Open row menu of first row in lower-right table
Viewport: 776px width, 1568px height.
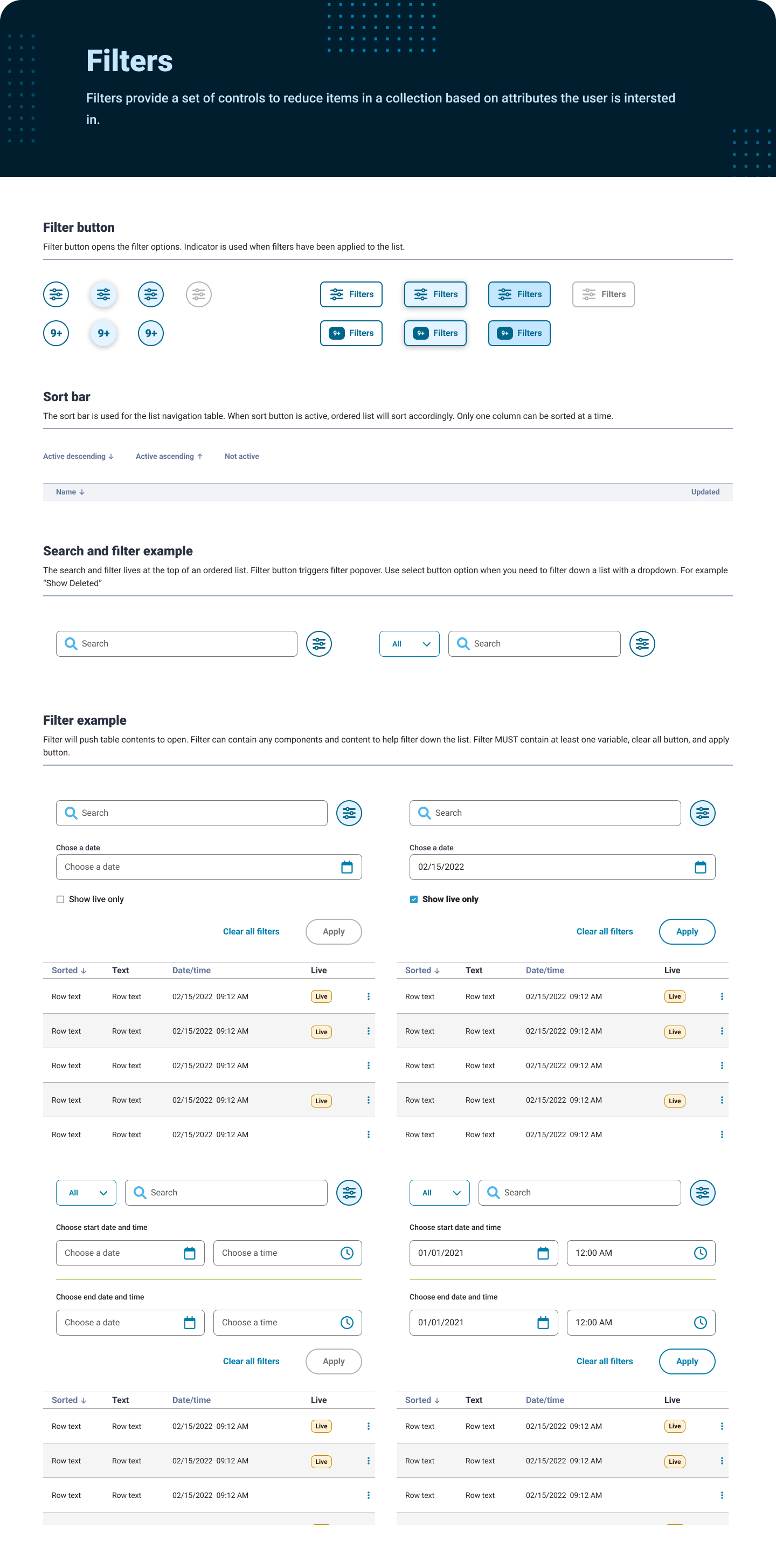(722, 1427)
